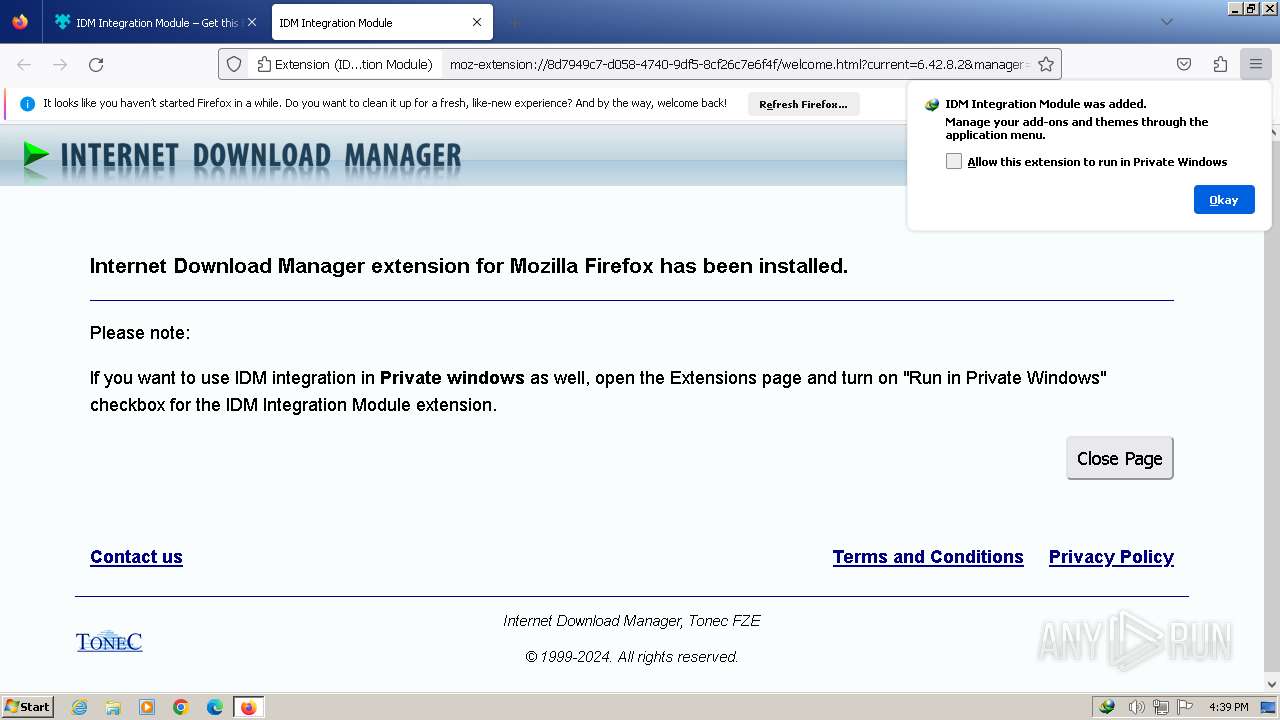The width and height of the screenshot is (1280, 720).
Task: Click the © 1999-2024 copyright text
Action: point(632,657)
